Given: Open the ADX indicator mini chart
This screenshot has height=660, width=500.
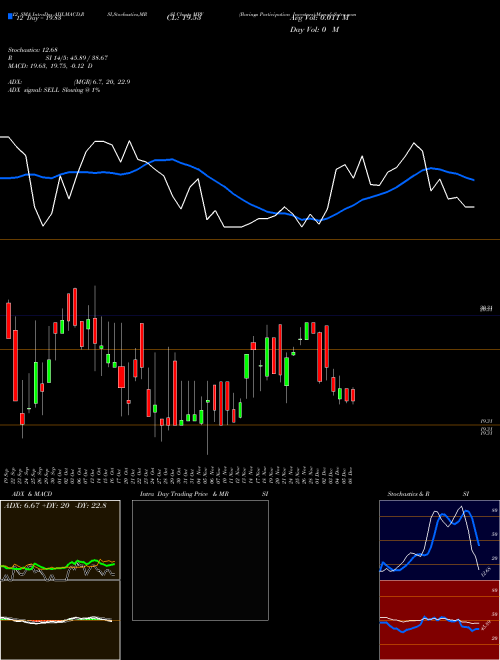Looking at the screenshot, I should 60,540.
